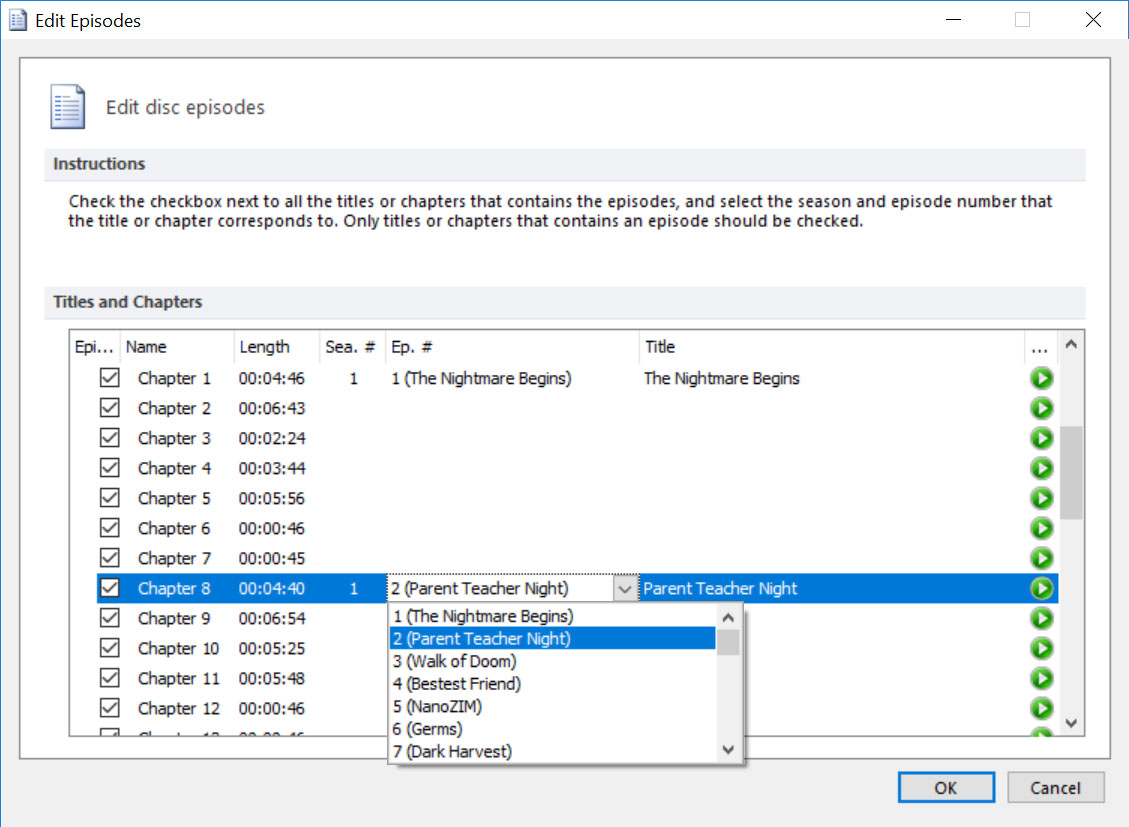Click the chapter table scroll up arrow
The width and height of the screenshot is (1129, 827).
tap(1071, 344)
